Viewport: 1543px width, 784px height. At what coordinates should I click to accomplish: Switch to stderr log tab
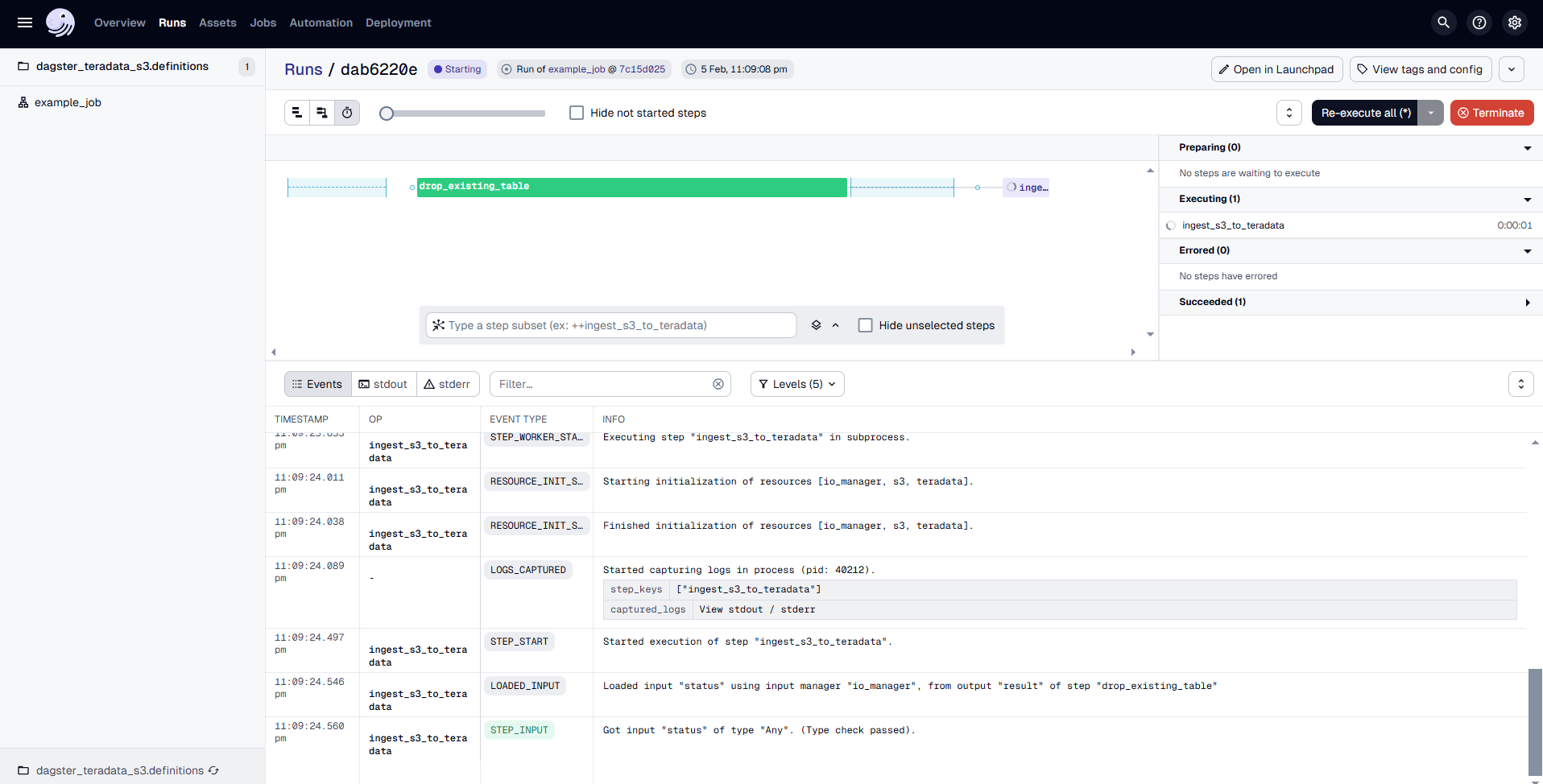point(448,384)
